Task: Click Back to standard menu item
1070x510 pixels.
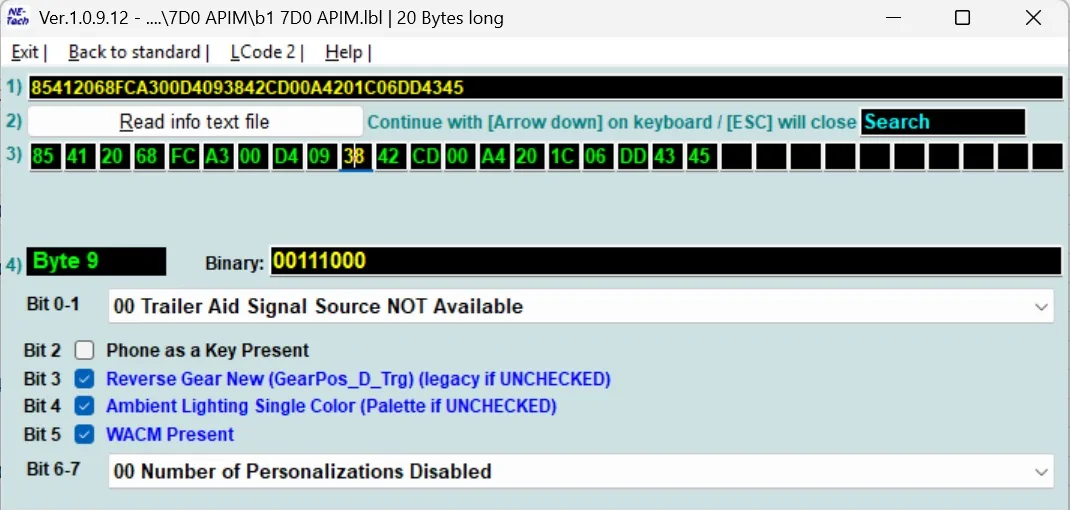Action: tap(134, 53)
